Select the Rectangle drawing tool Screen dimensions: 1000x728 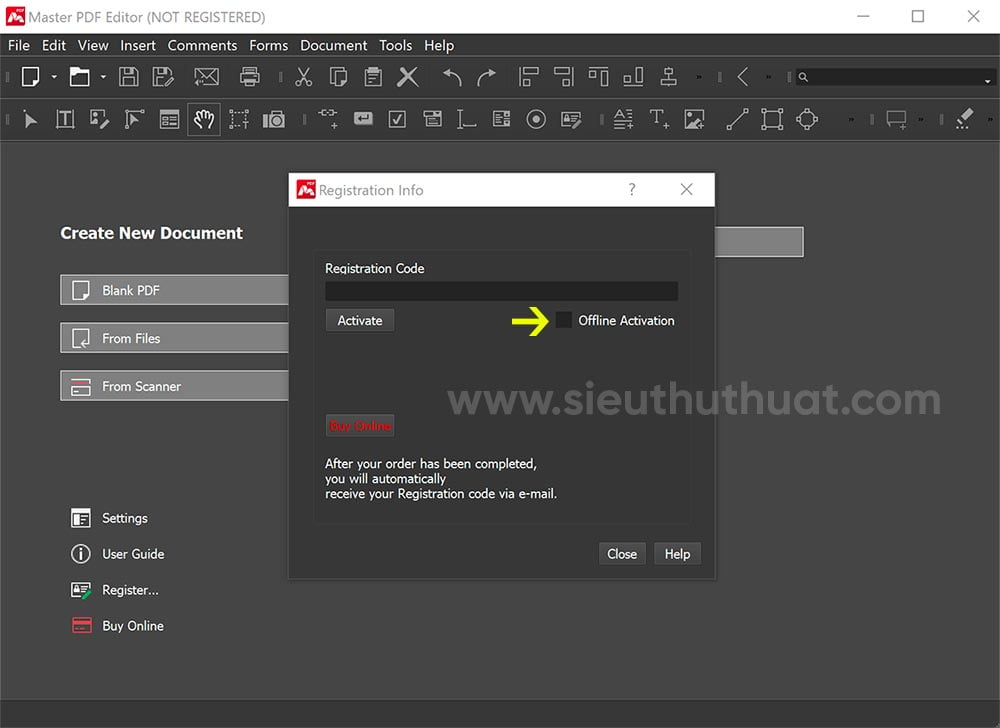[x=772, y=119]
